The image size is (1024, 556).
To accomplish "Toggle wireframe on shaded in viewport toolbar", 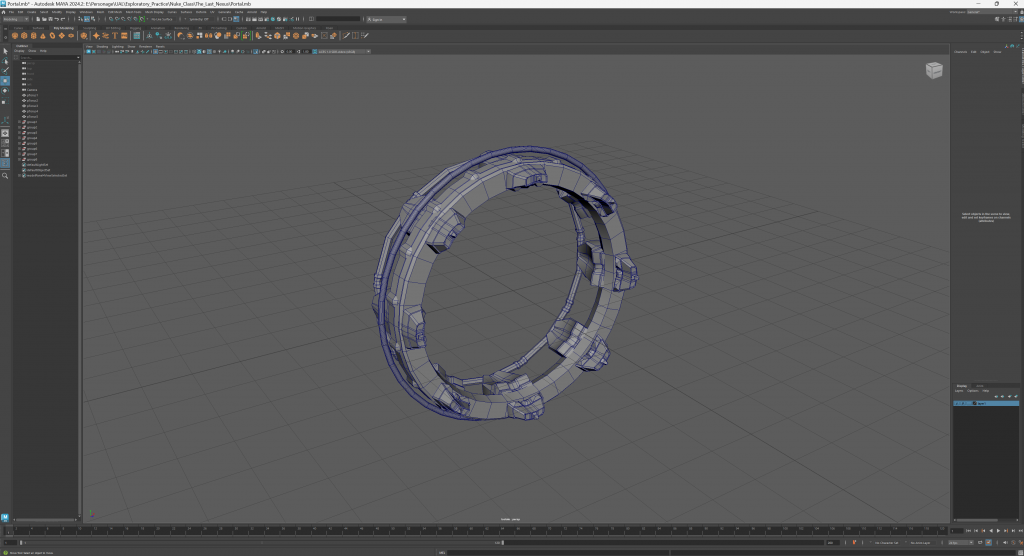I will point(209,52).
